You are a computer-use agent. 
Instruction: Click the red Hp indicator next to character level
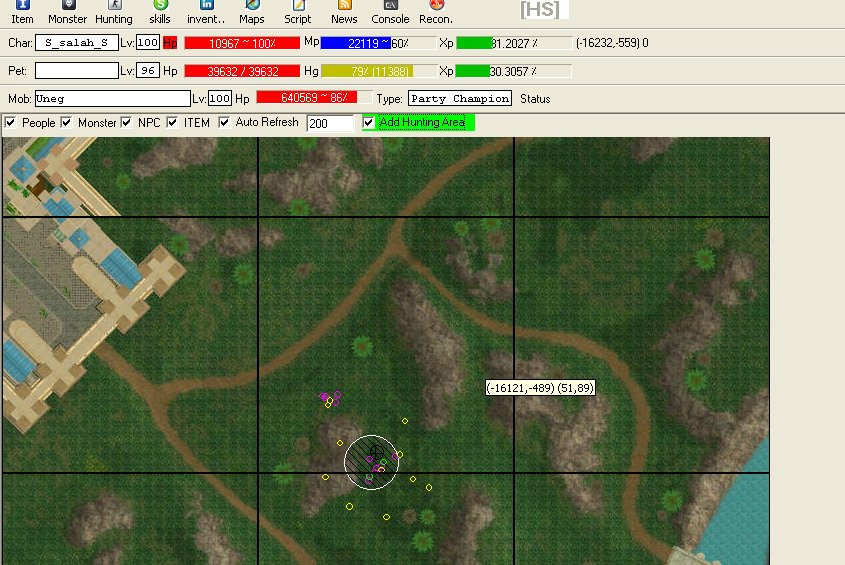170,43
